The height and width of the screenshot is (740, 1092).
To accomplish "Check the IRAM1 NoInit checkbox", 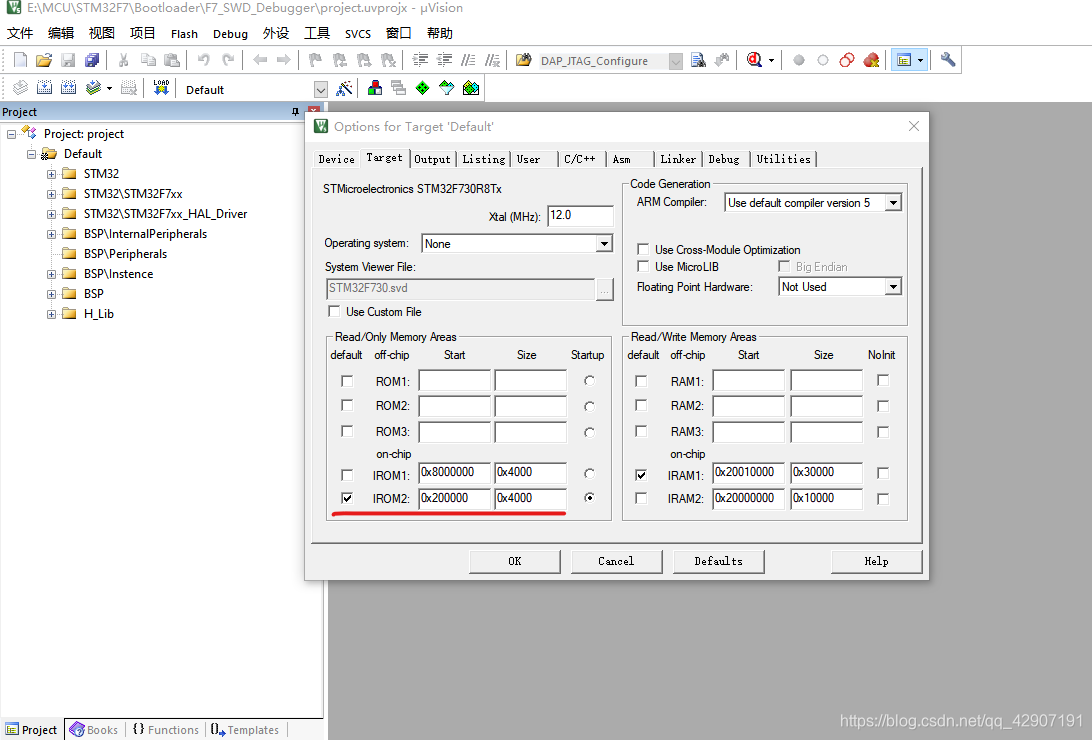I will (x=883, y=473).
